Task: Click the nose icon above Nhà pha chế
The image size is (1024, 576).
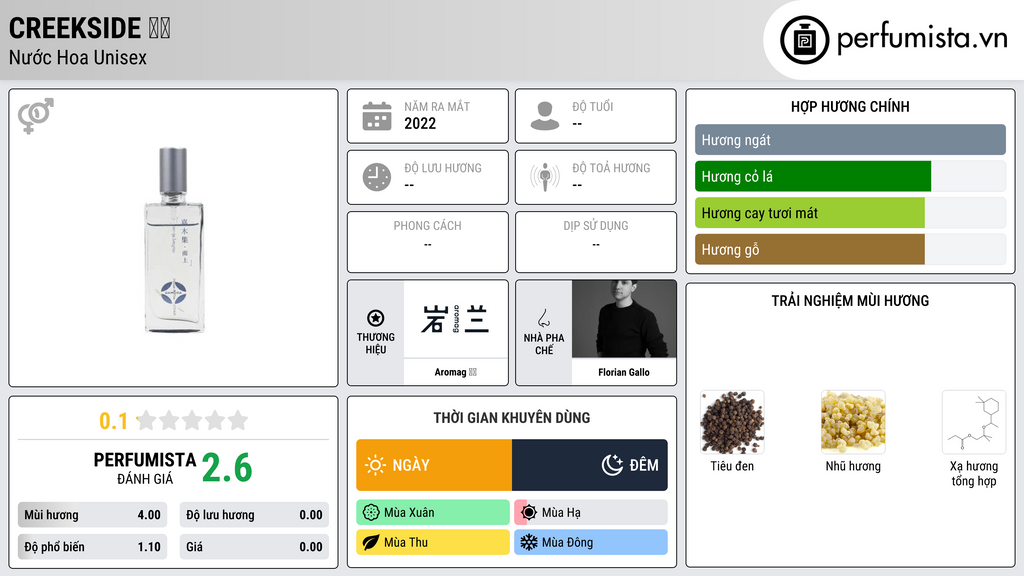Action: point(543,318)
